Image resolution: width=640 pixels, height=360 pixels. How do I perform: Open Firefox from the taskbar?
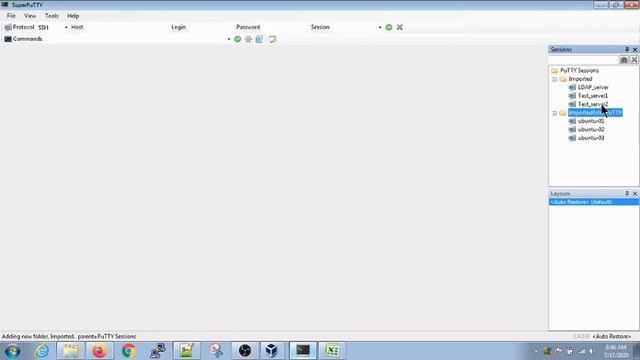99,351
